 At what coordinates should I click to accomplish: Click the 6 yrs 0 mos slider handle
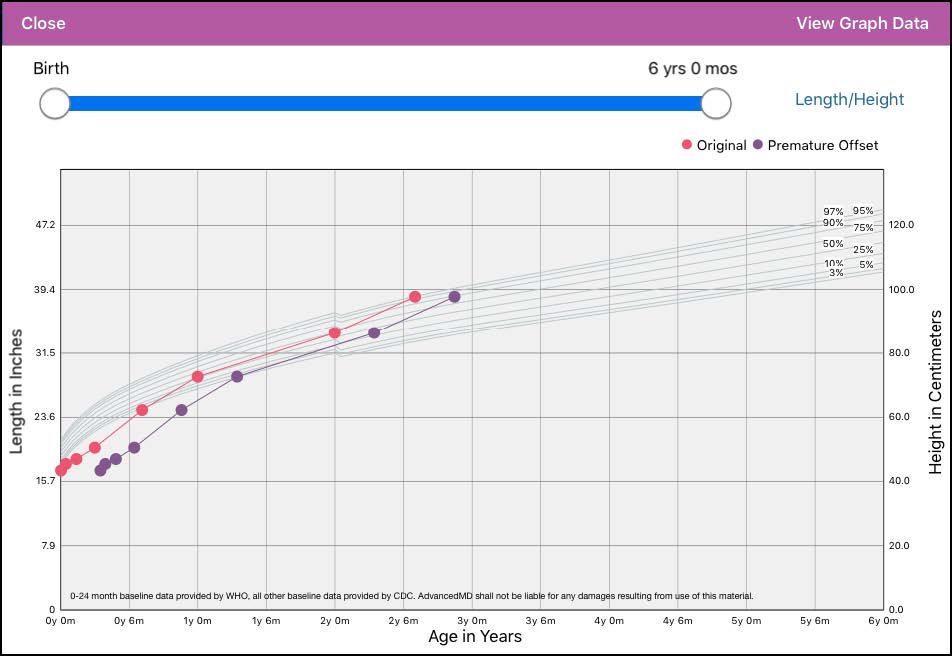pyautogui.click(x=716, y=103)
